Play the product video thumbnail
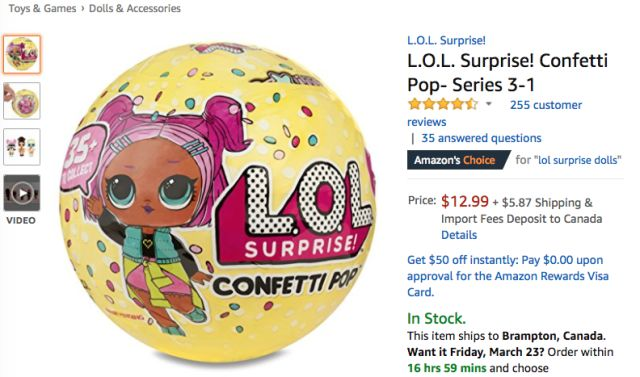640x377 pixels. (22, 193)
